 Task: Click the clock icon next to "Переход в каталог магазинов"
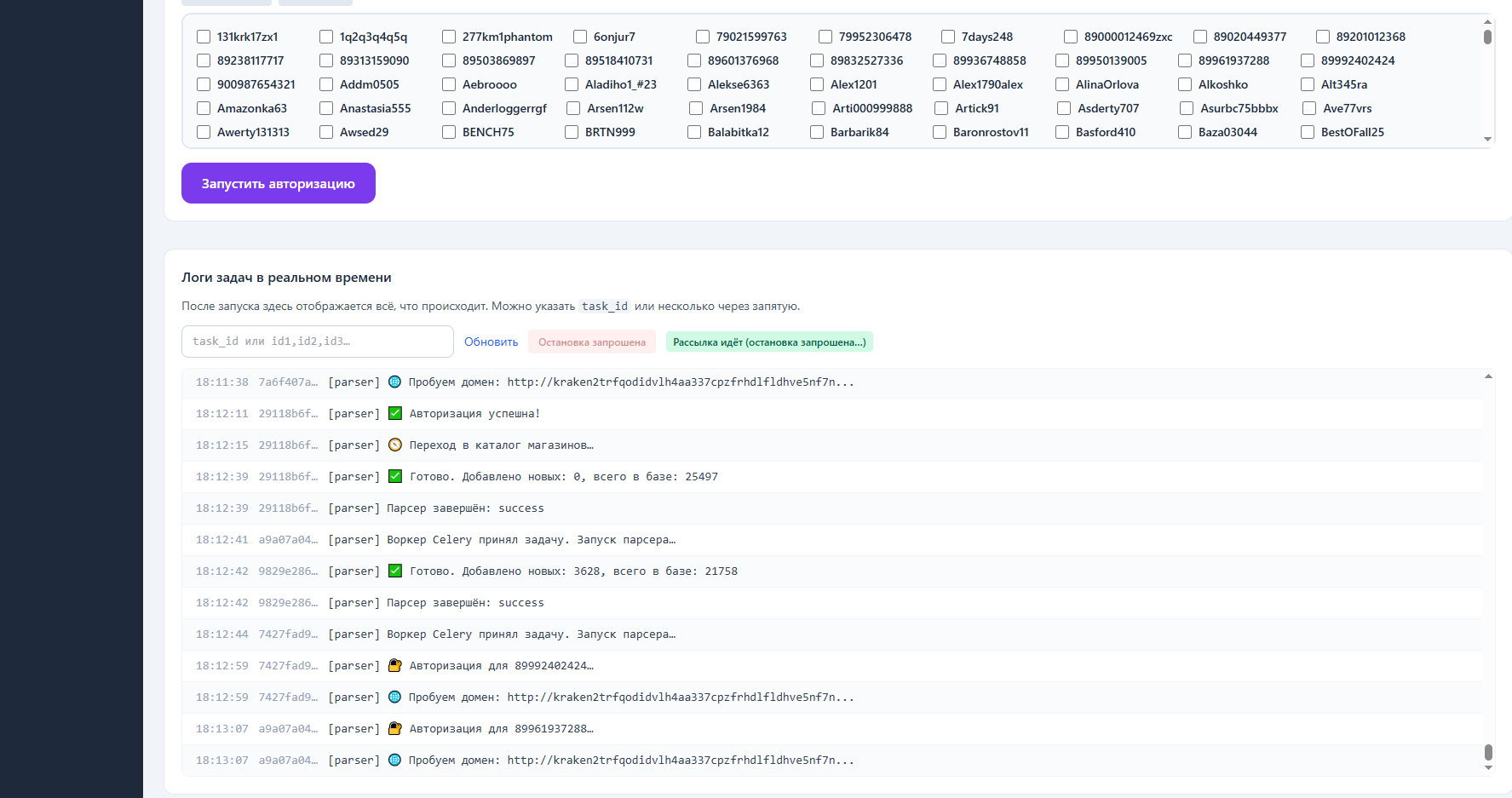[395, 445]
